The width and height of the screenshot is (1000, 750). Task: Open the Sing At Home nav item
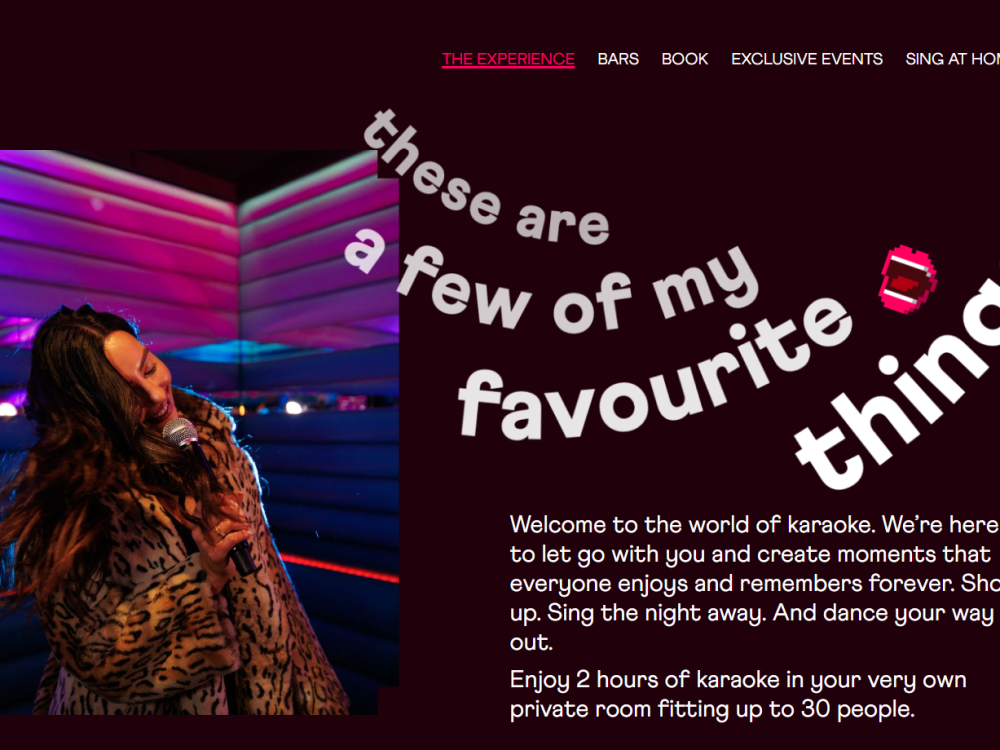tap(952, 59)
